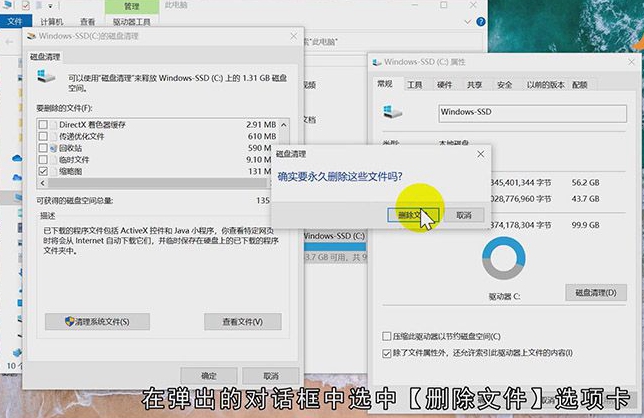Viewport: 644px width, 418px height.
Task: Check the DirectX 着色器缓存 checkbox
Action: click(x=43, y=124)
